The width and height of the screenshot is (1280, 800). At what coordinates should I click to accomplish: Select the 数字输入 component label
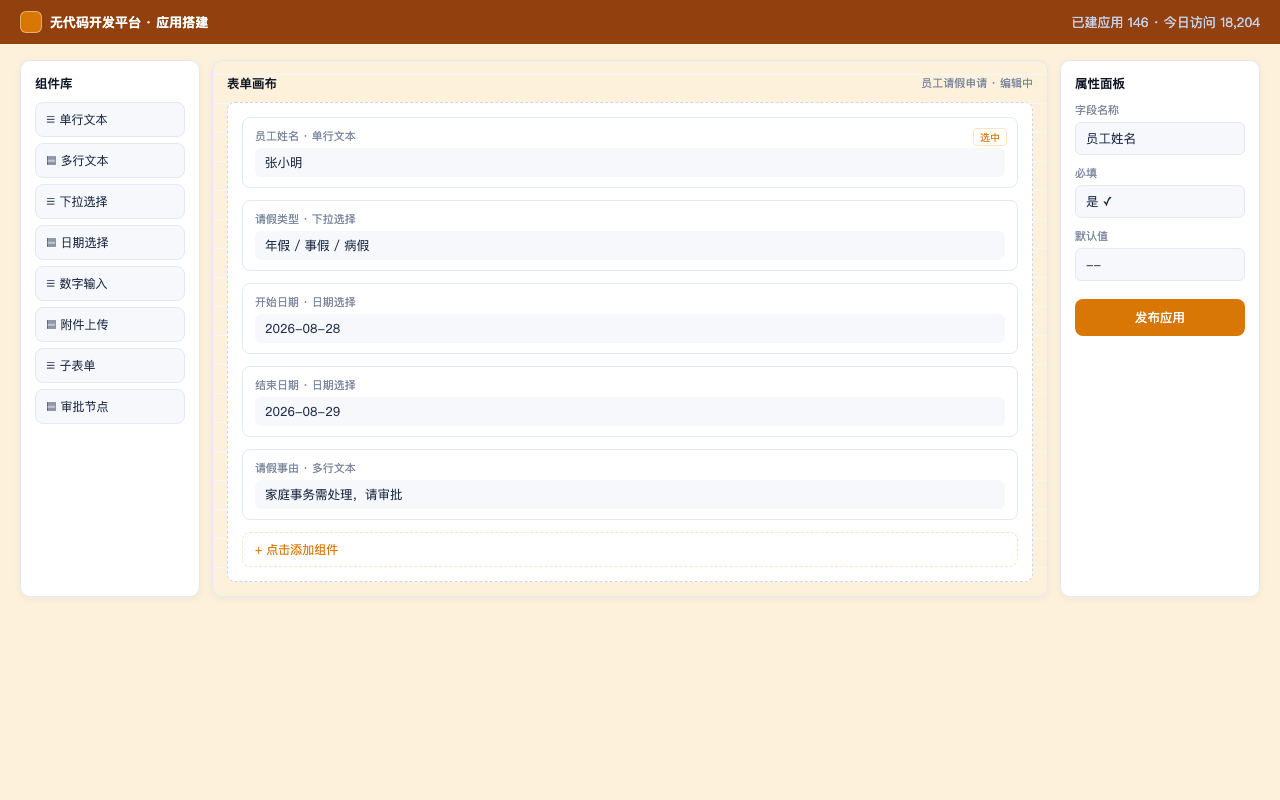tap(83, 284)
